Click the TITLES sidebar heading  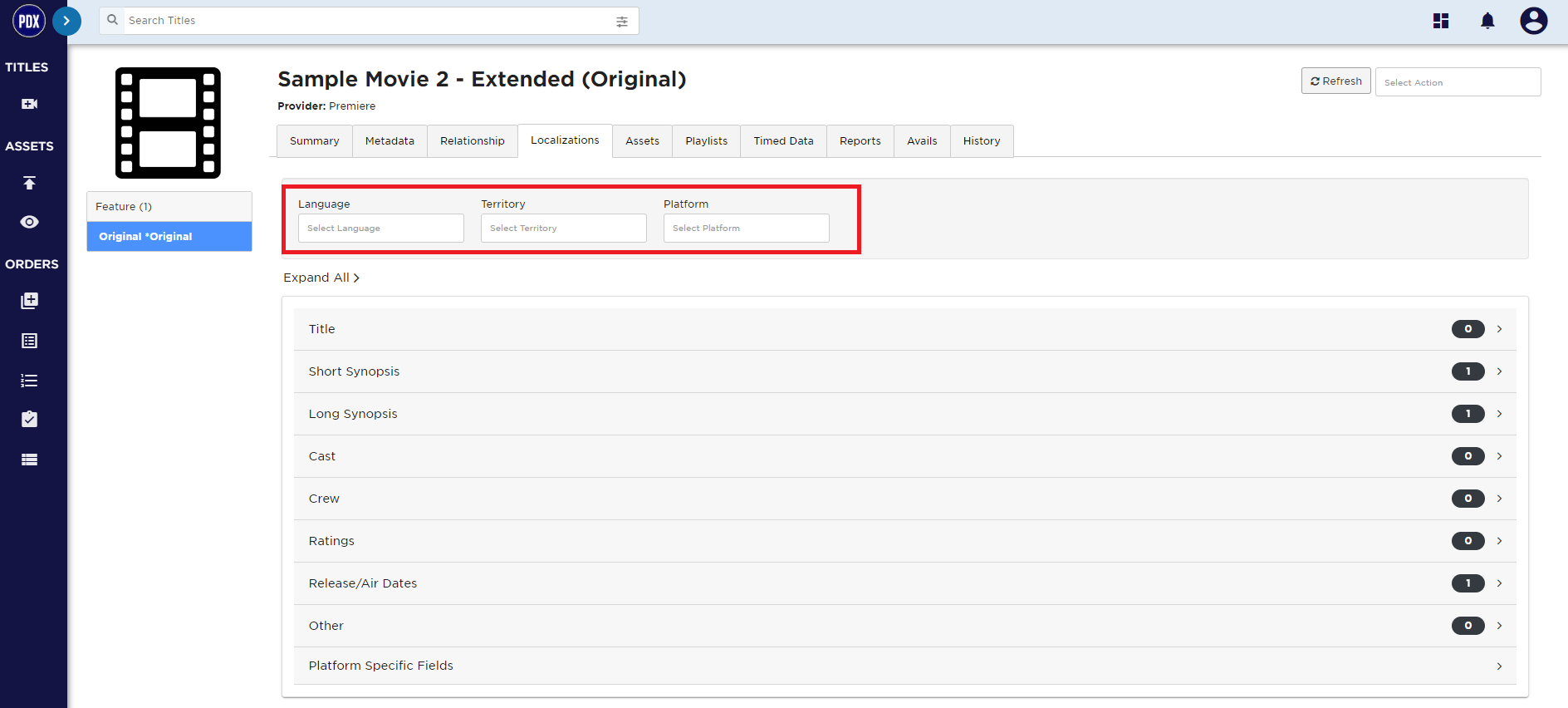coord(27,67)
